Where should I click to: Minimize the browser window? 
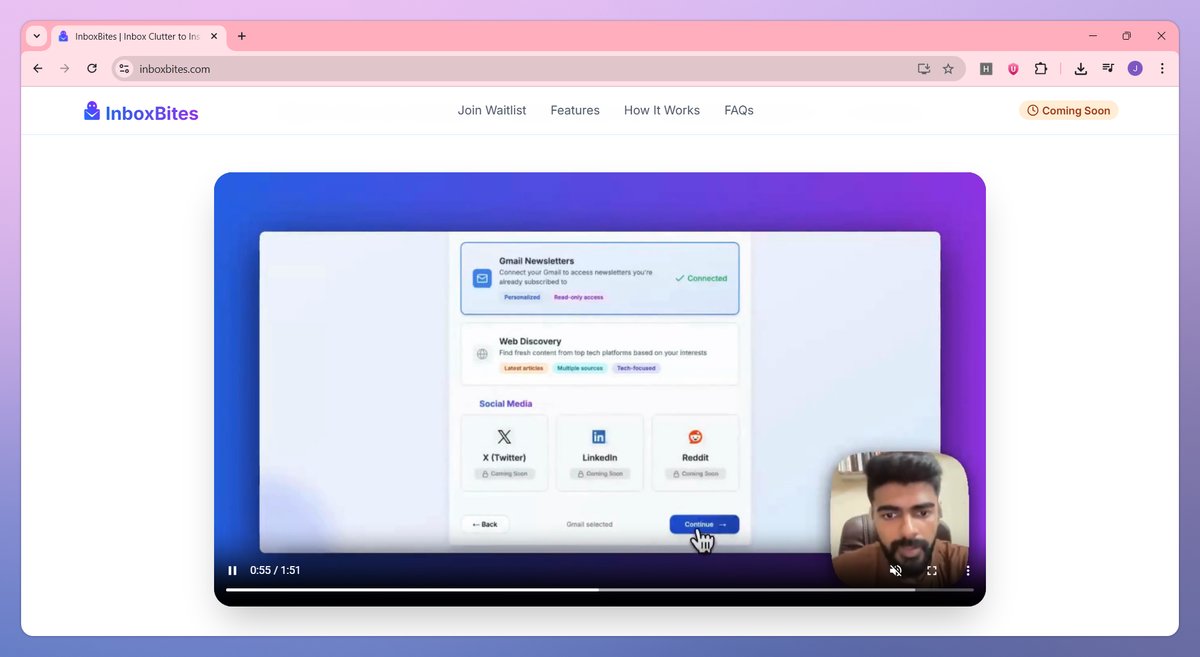point(1092,36)
